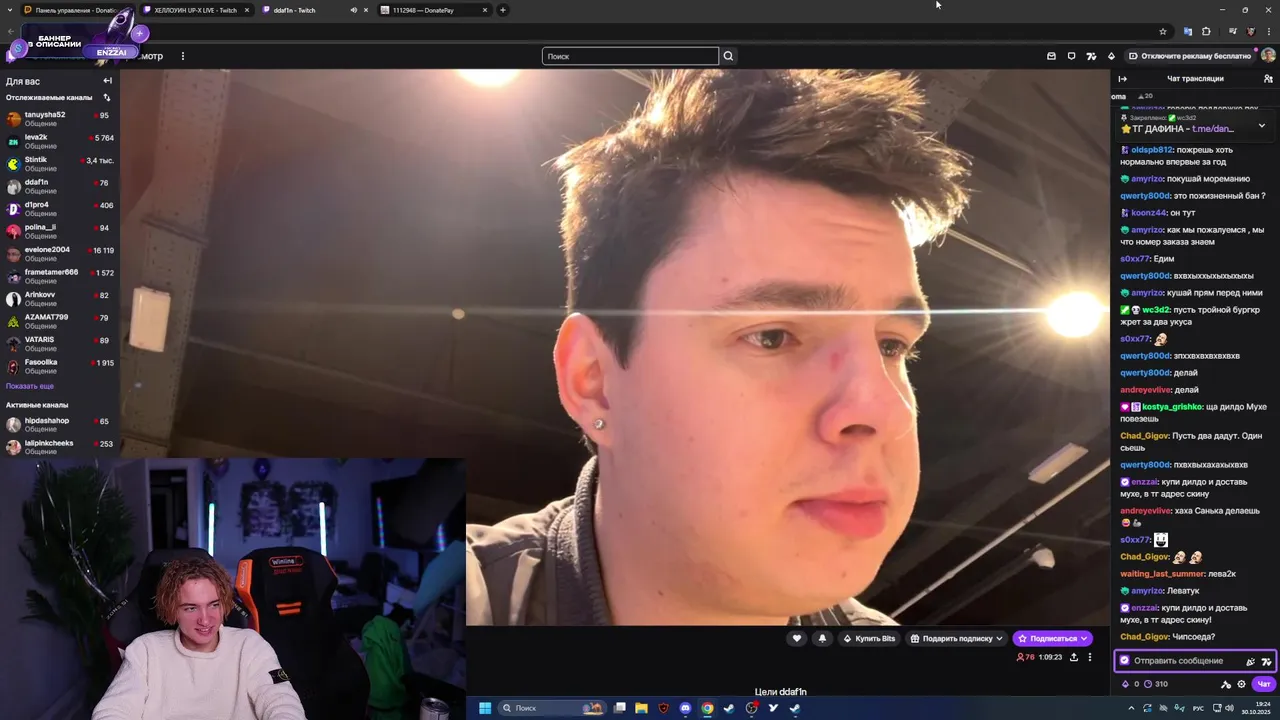Image resolution: width=1280 pixels, height=720 pixels.
Task: Click username Chad_Gigov on Чипсоеда message
Action: click(x=1144, y=637)
